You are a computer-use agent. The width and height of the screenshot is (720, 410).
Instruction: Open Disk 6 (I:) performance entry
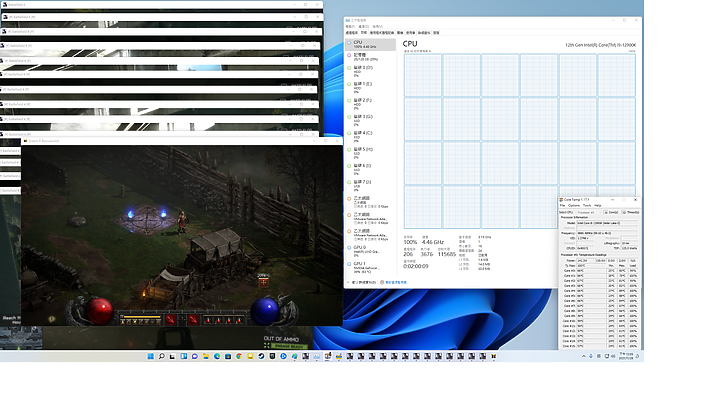[370, 169]
